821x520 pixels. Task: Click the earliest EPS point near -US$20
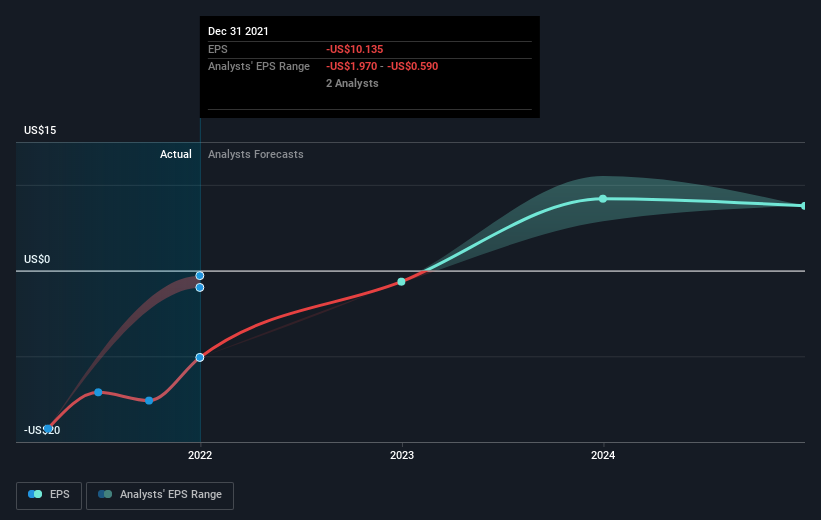[48, 428]
